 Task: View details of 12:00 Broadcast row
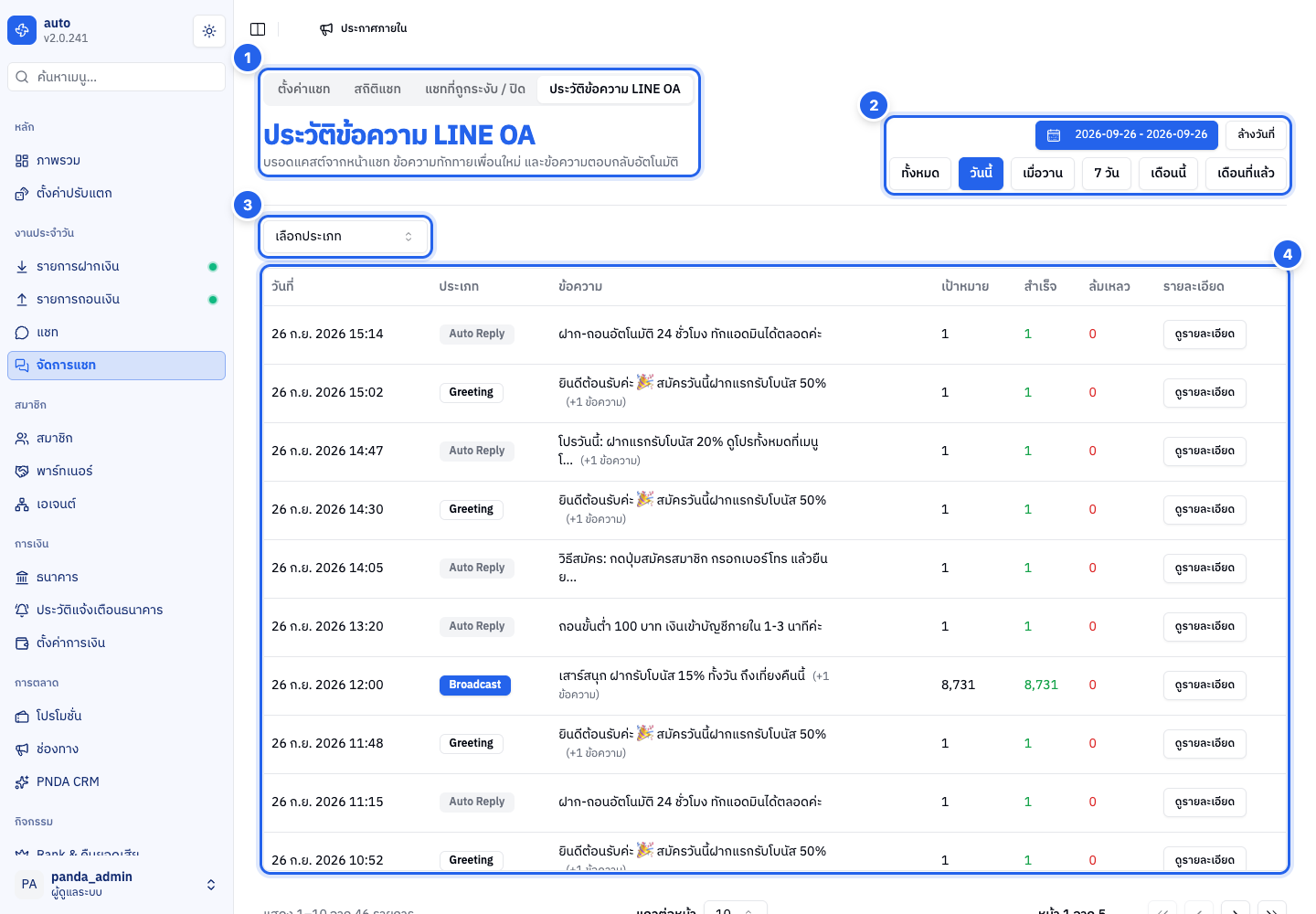(1205, 685)
